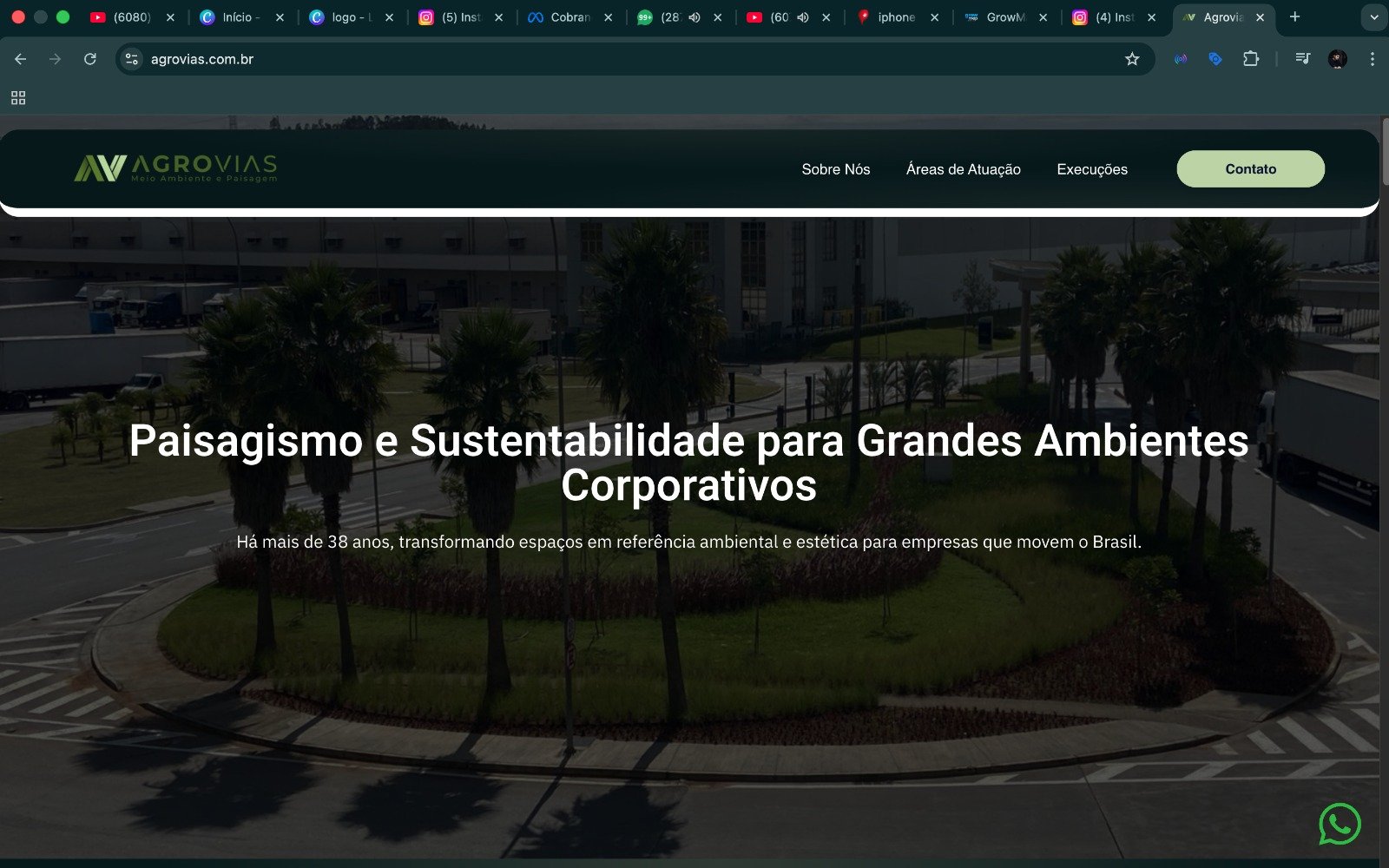Reload the page with the refresh icon
Screen dimensions: 1389x868
pos(90,59)
